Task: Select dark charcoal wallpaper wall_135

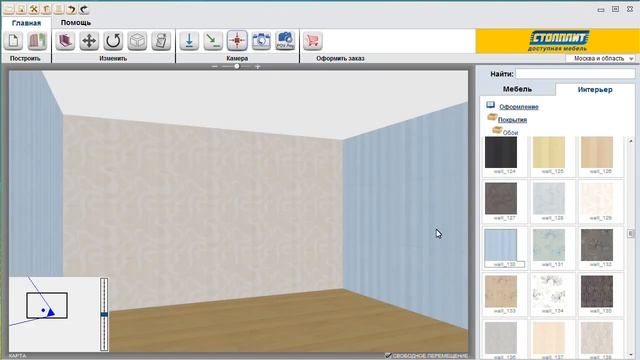Action: tap(597, 291)
